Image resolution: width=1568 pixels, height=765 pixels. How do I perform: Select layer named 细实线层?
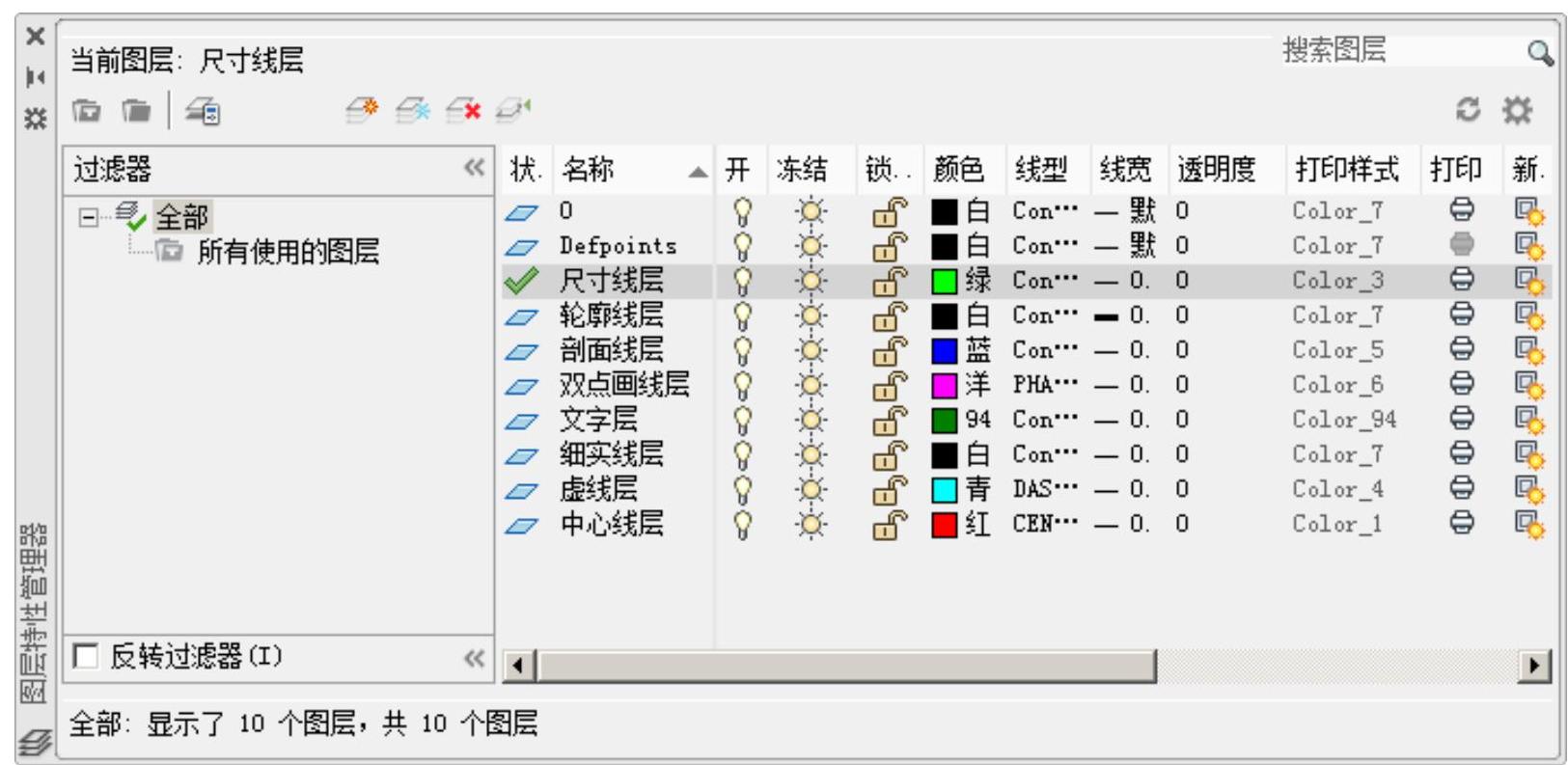coord(611,454)
